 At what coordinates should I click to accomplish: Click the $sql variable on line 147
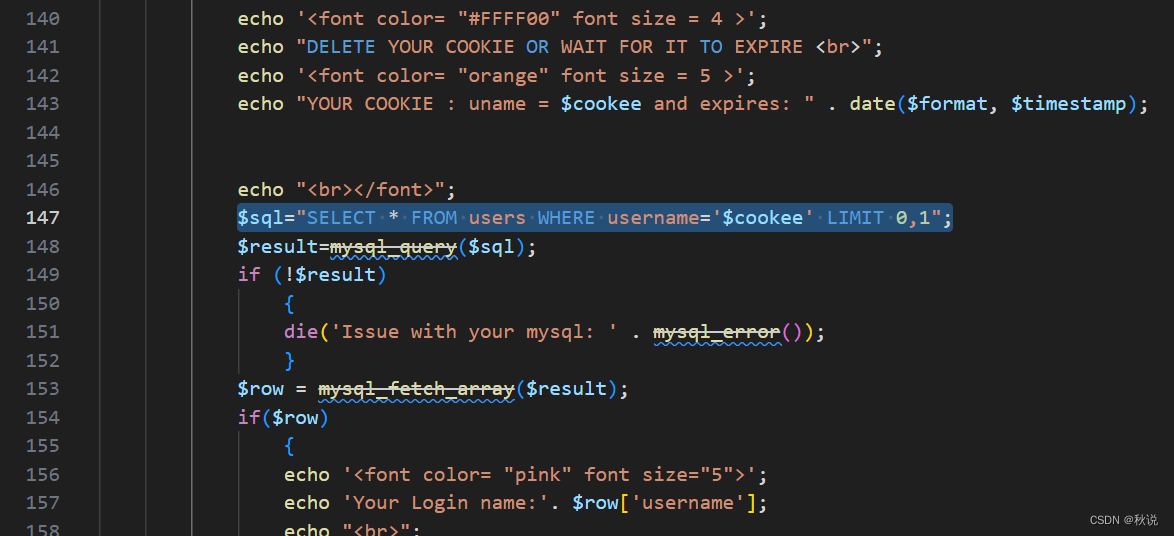[261, 218]
